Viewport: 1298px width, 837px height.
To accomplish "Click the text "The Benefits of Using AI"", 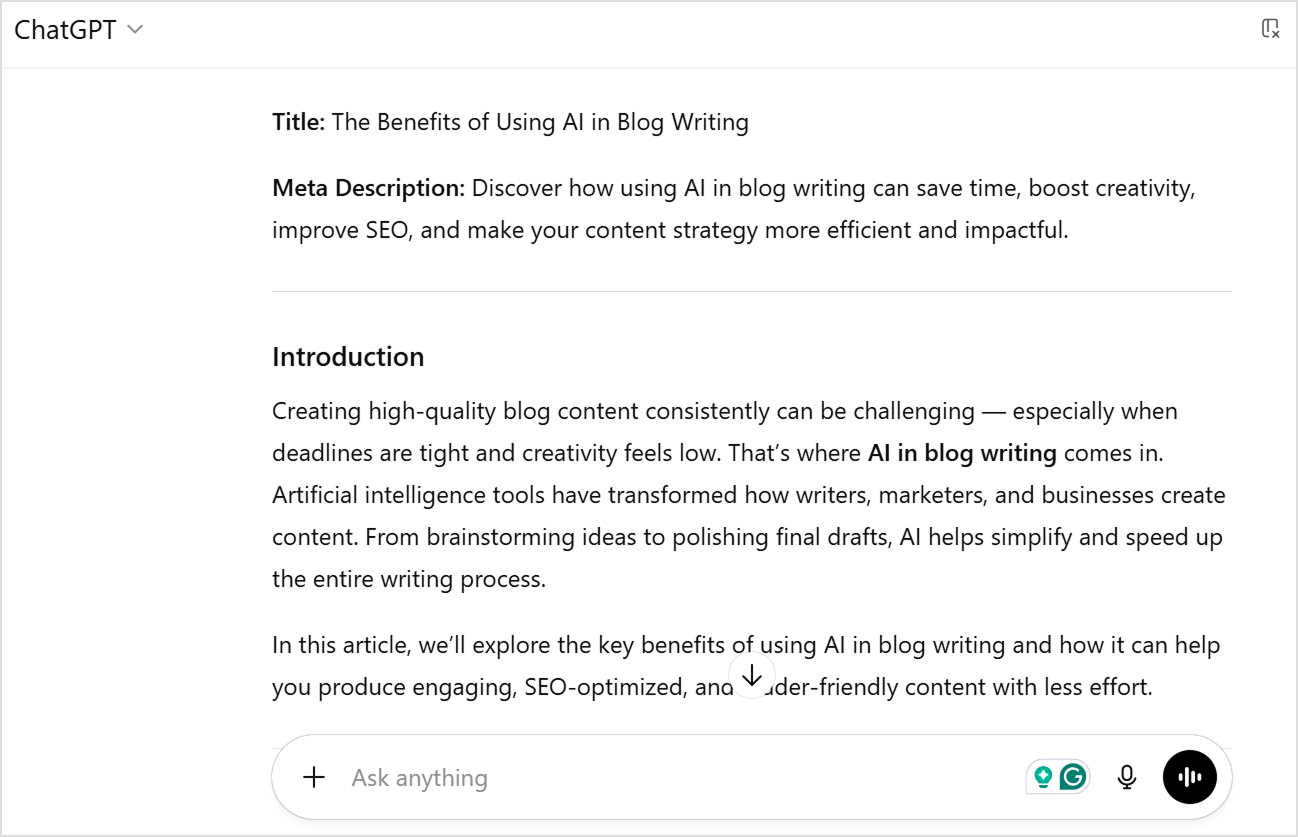I will (x=456, y=122).
